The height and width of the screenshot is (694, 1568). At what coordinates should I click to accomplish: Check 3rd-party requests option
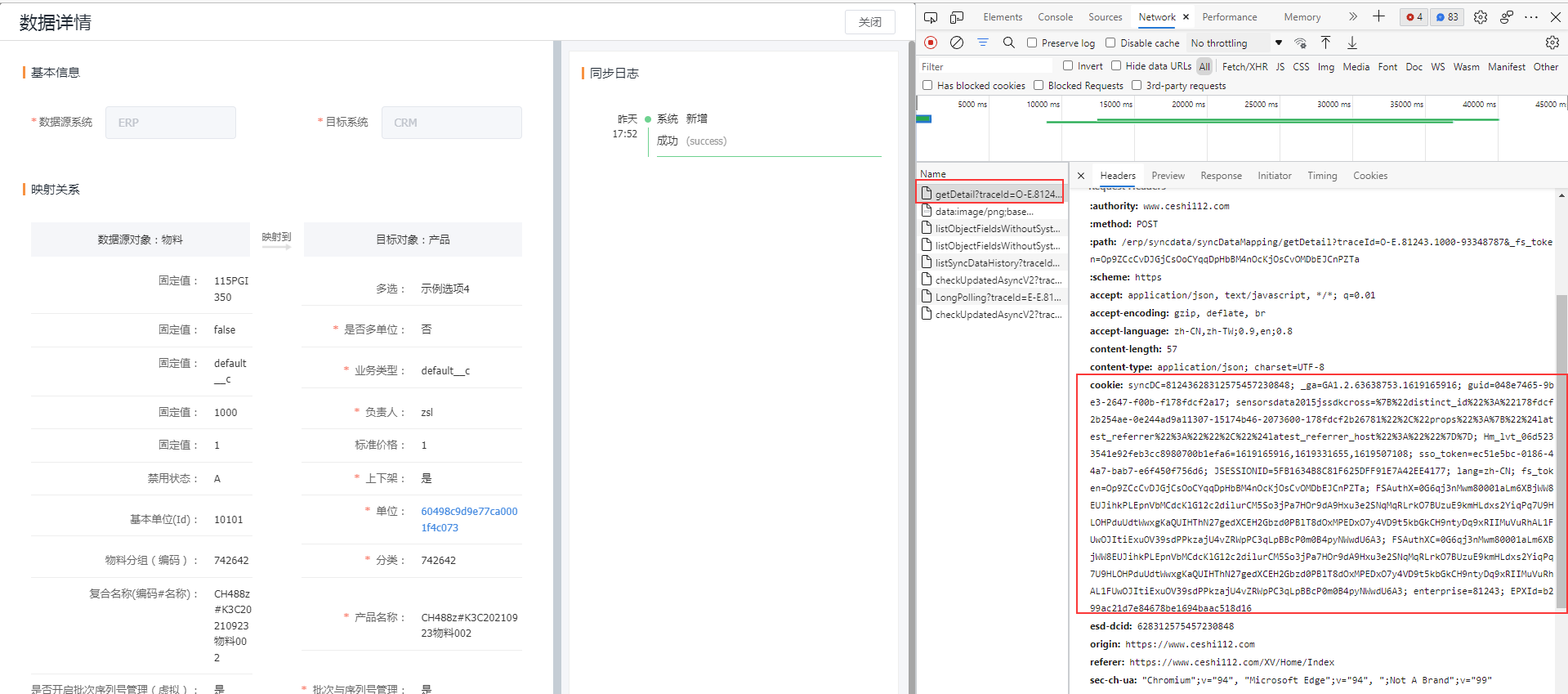1137,85
